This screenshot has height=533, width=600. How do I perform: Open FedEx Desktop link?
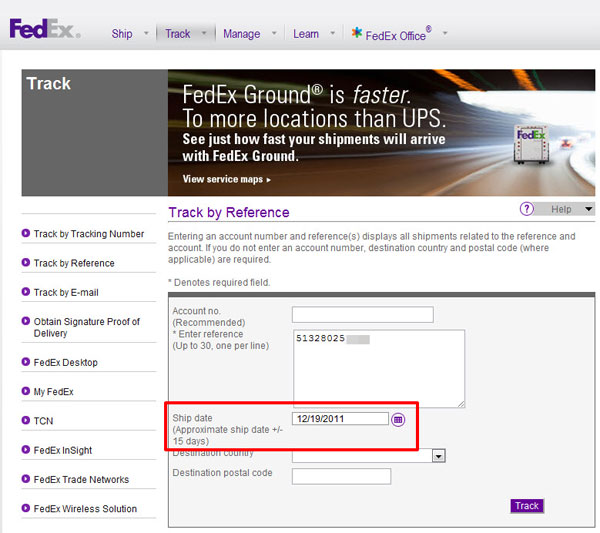pos(65,362)
